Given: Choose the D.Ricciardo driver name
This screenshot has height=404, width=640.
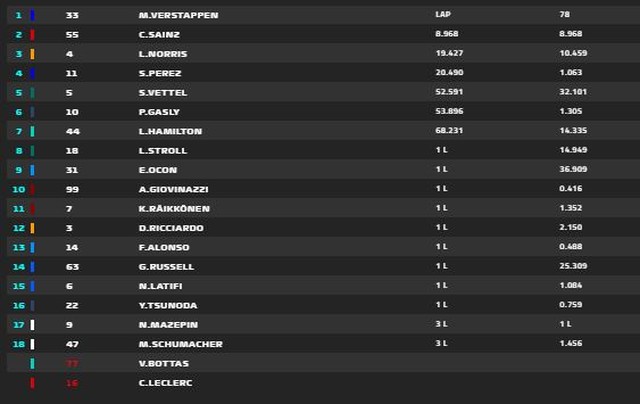Looking at the screenshot, I should (x=172, y=228).
